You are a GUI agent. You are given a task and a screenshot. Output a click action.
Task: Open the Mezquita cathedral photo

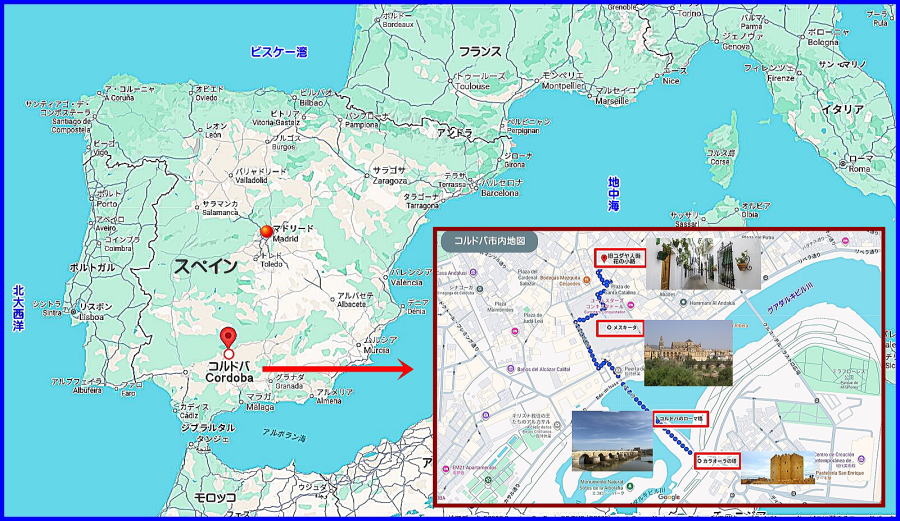688,353
